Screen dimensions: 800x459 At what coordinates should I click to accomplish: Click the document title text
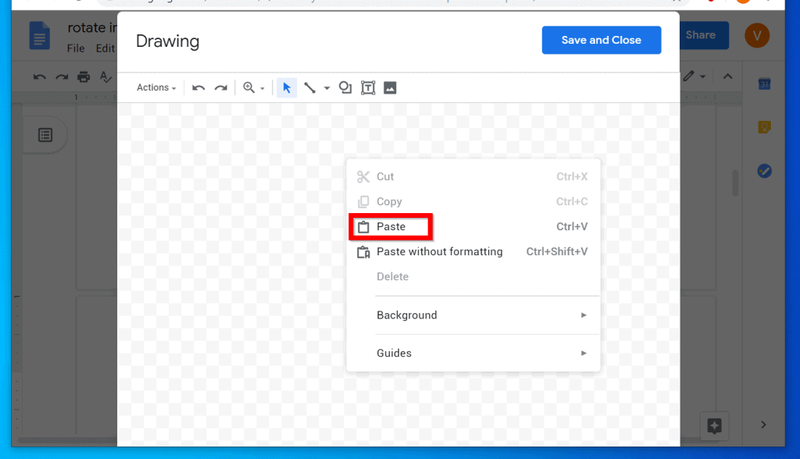point(92,28)
